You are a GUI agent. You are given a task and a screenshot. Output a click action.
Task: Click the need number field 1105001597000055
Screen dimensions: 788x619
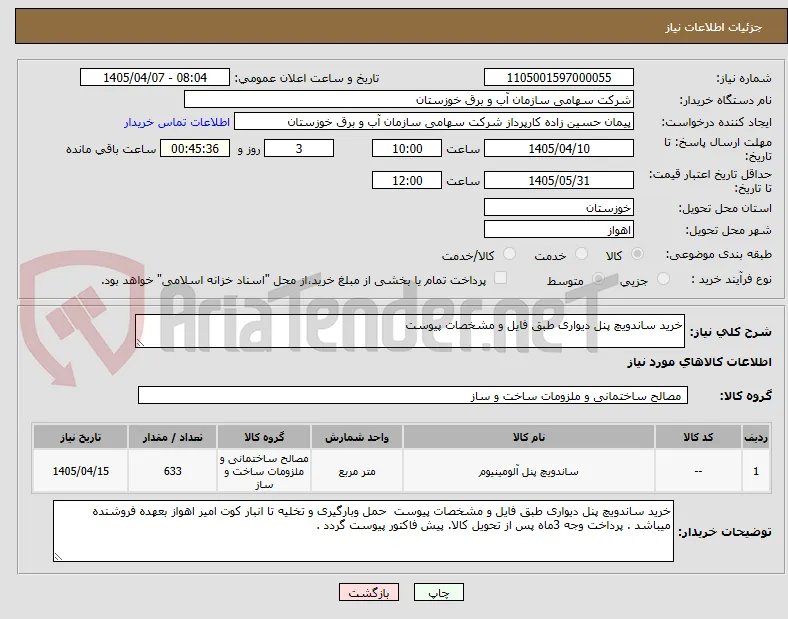click(x=559, y=77)
